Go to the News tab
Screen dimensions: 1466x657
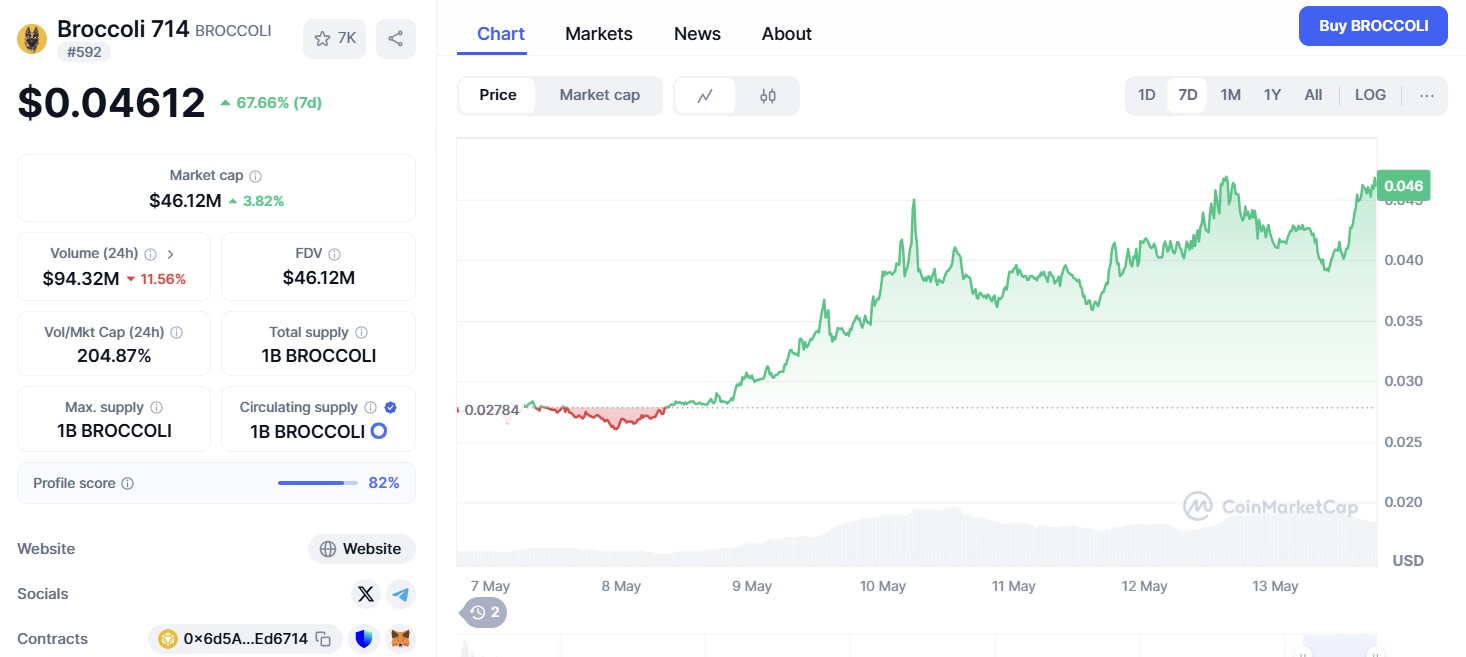coord(697,34)
